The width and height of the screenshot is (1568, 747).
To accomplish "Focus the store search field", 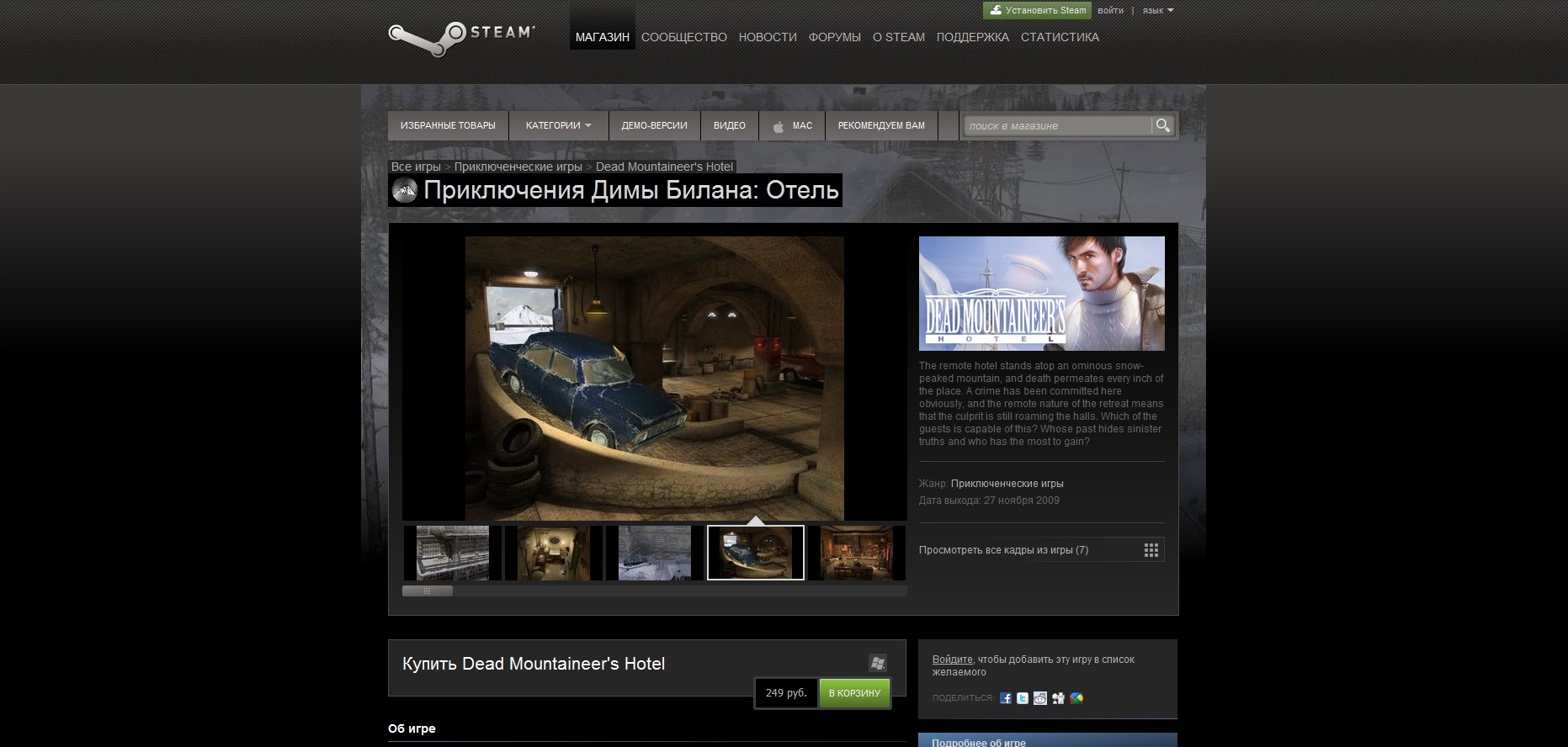I will [x=1057, y=125].
